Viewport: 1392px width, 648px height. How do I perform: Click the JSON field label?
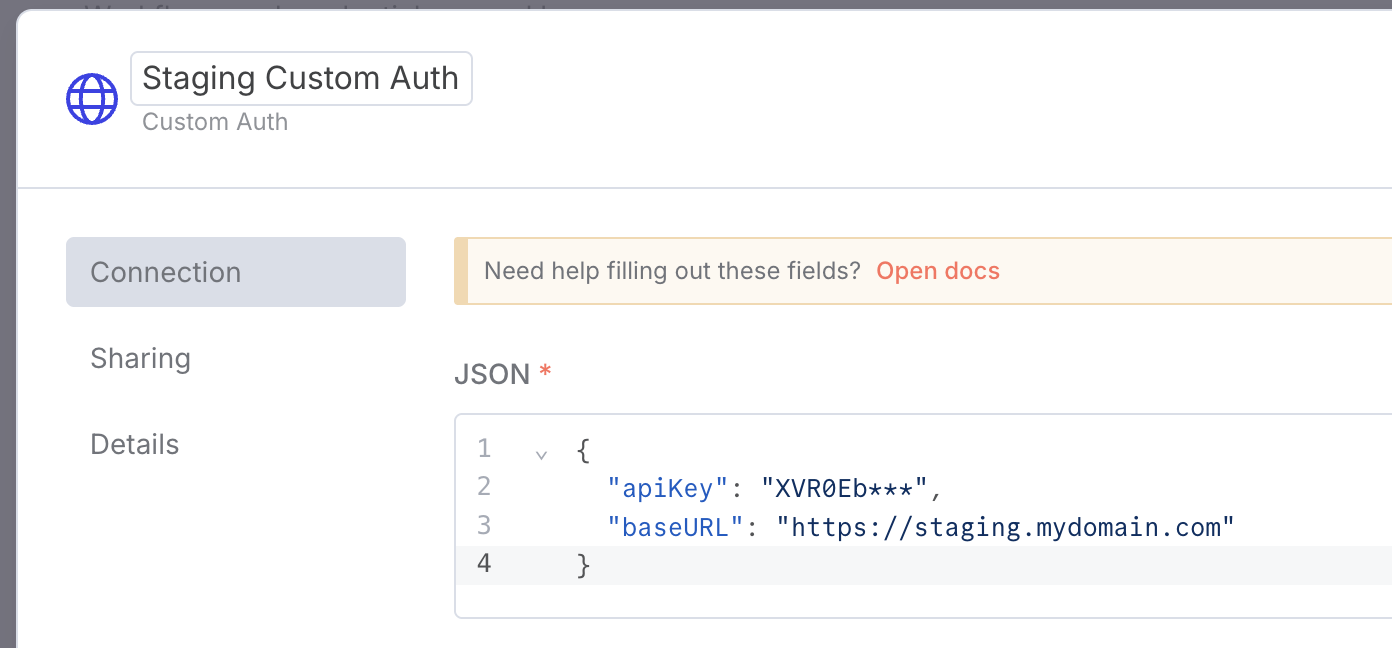pyautogui.click(x=491, y=374)
